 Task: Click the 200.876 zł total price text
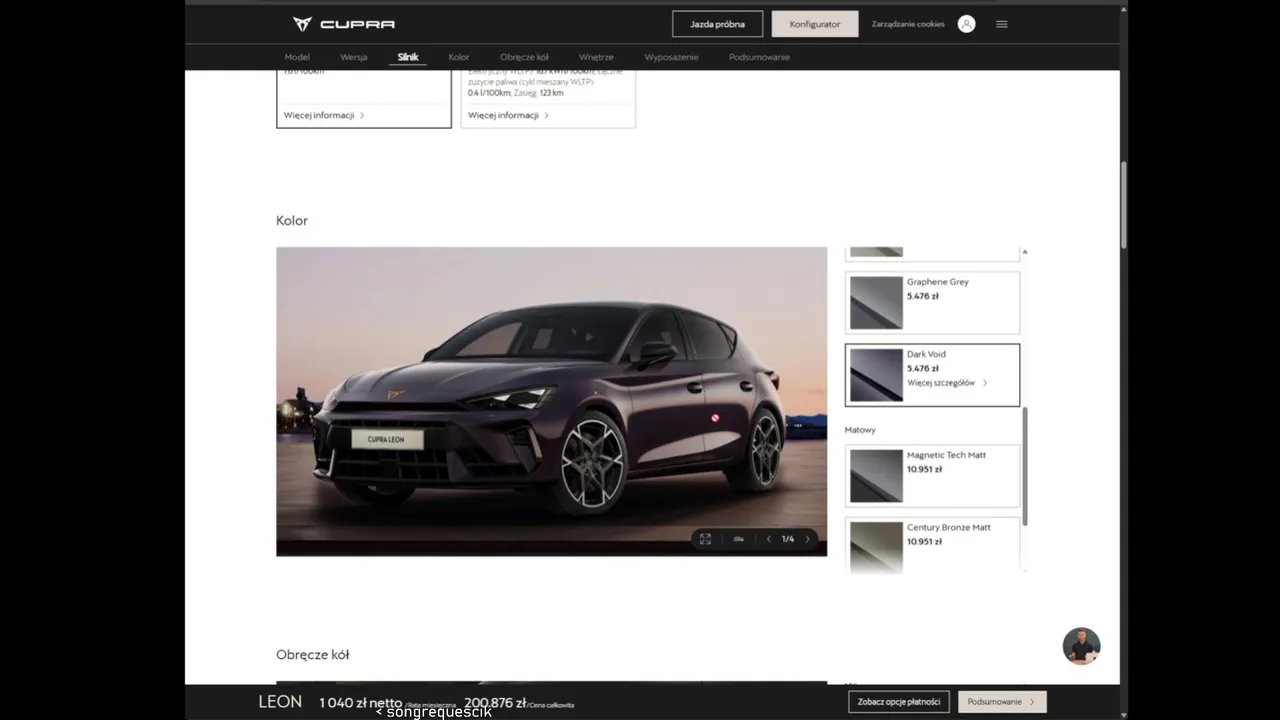(495, 703)
